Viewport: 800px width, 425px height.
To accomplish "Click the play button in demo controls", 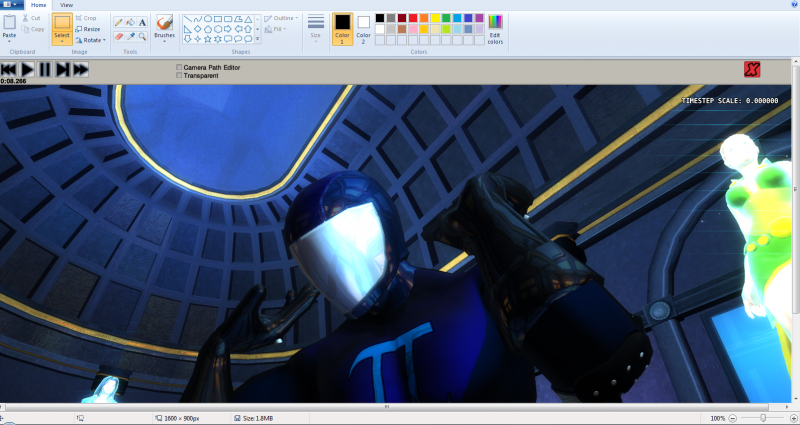I will point(27,69).
